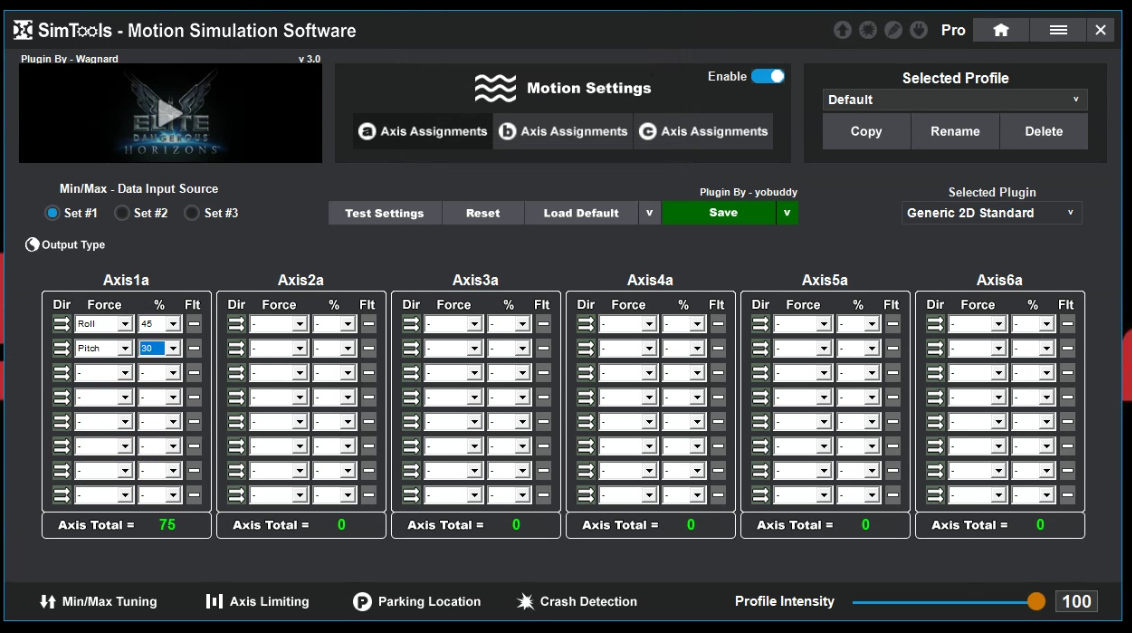The width and height of the screenshot is (1132, 633).
Task: Open Parking Location settings
Action: (417, 602)
